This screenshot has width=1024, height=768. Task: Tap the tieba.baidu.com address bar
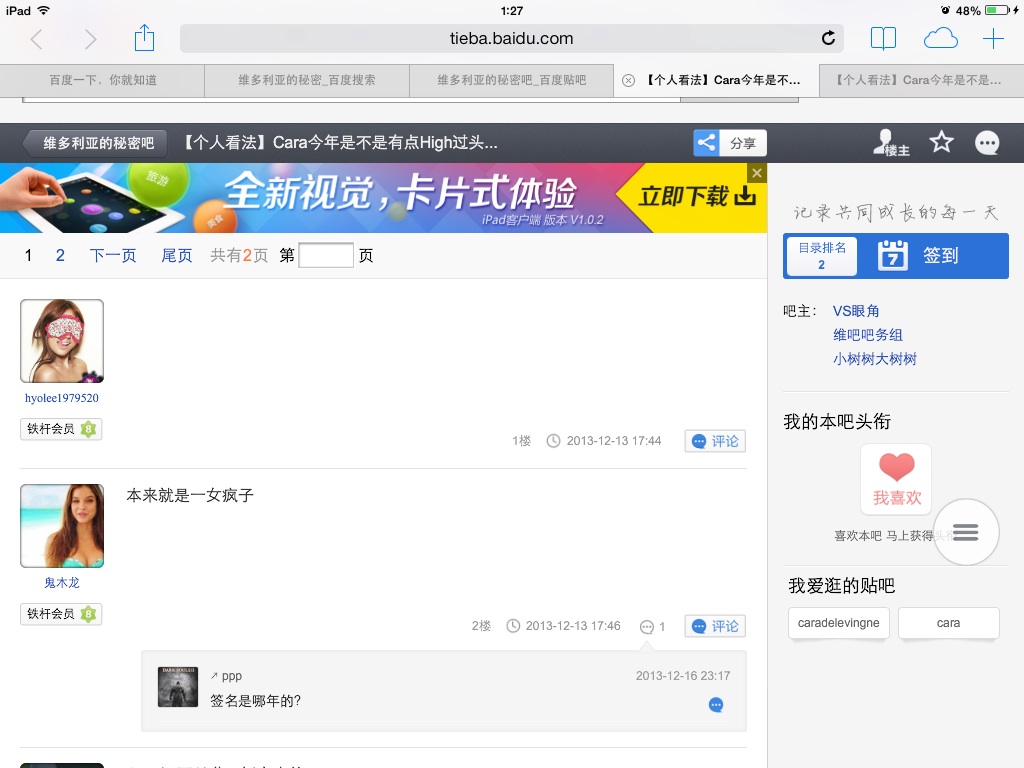(511, 39)
